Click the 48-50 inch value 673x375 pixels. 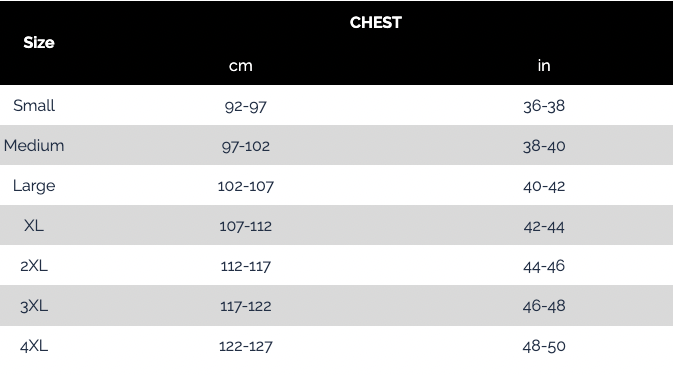(544, 346)
